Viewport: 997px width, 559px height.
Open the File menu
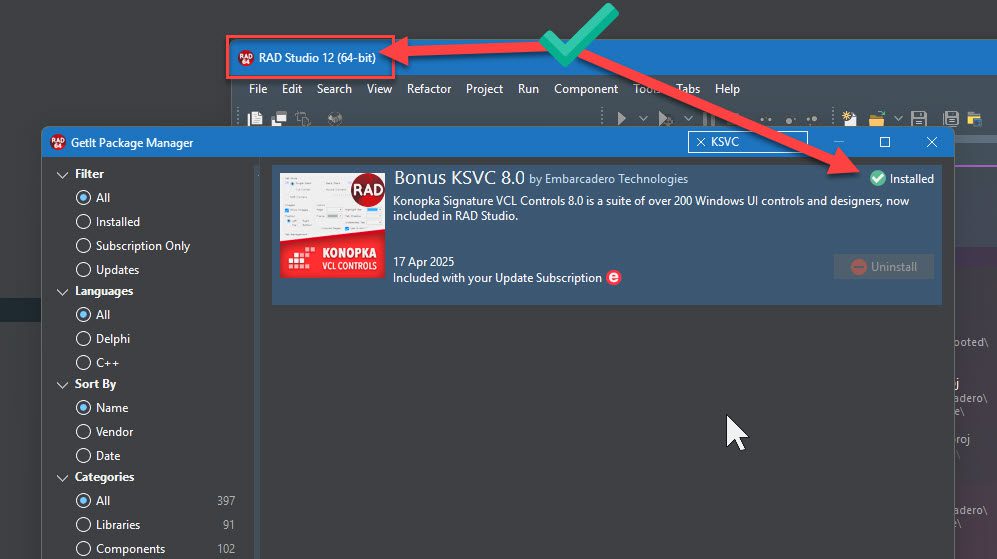[x=258, y=89]
